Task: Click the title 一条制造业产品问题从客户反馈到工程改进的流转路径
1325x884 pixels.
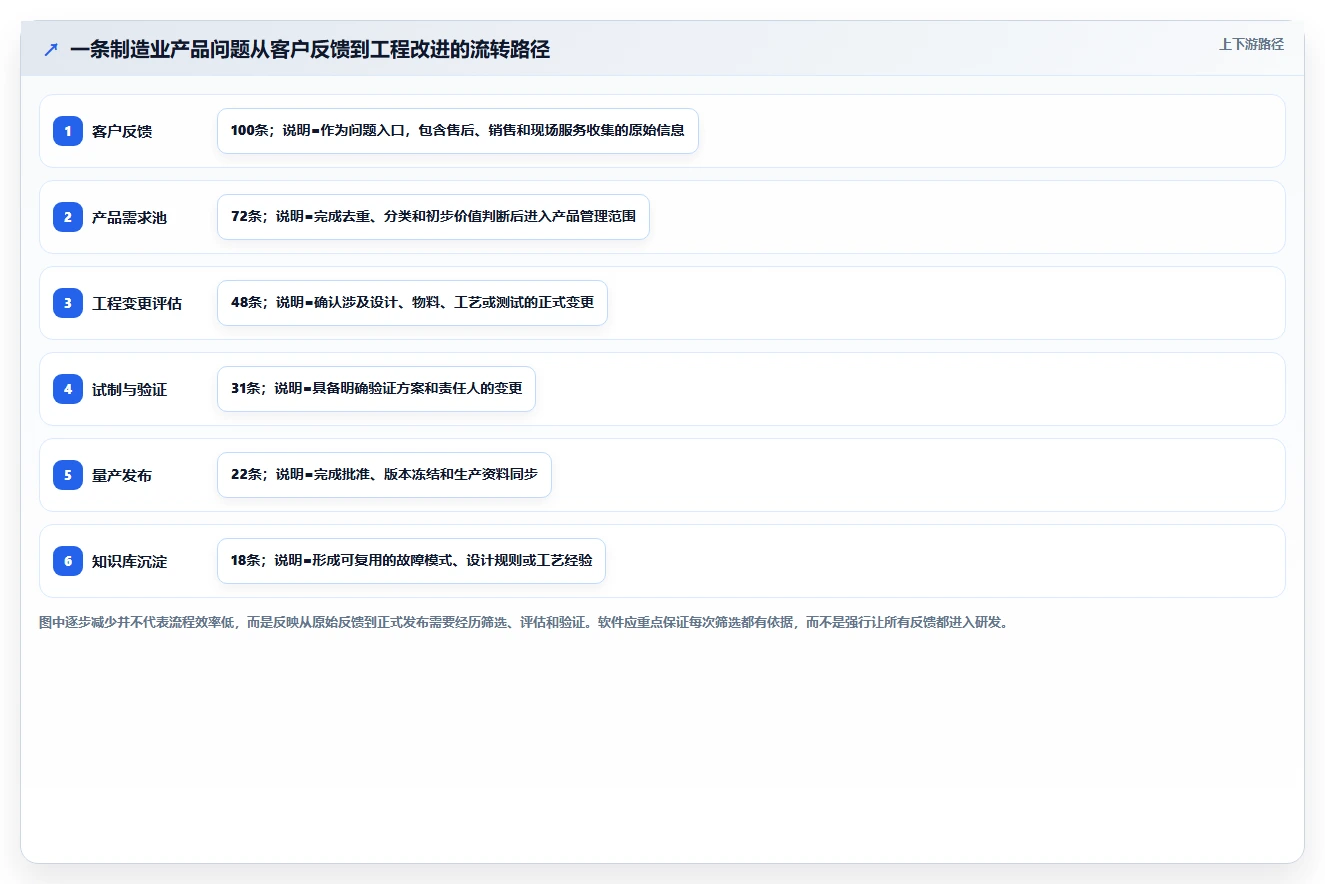Action: tap(310, 49)
